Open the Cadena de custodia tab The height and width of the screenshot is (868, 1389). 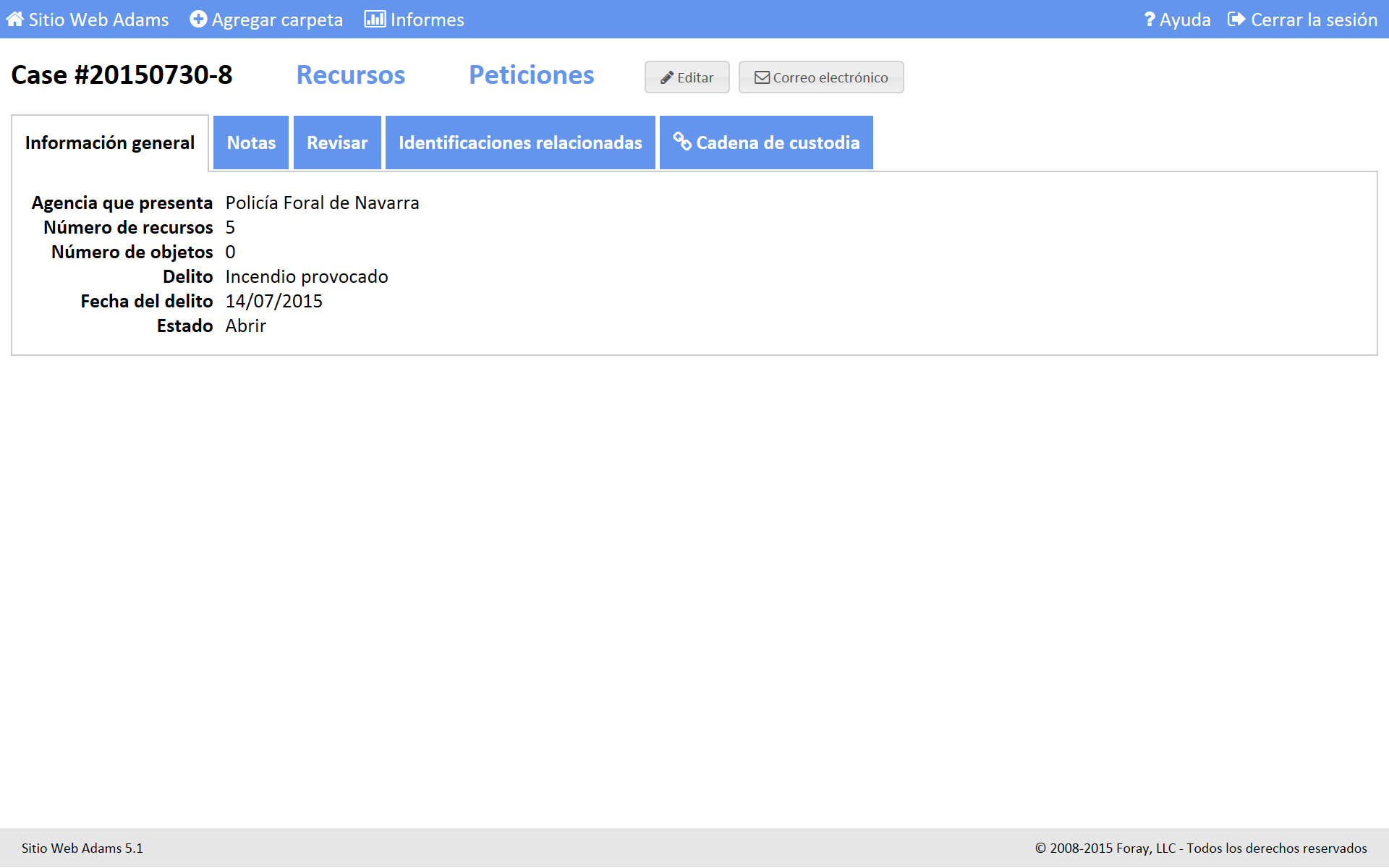778,142
